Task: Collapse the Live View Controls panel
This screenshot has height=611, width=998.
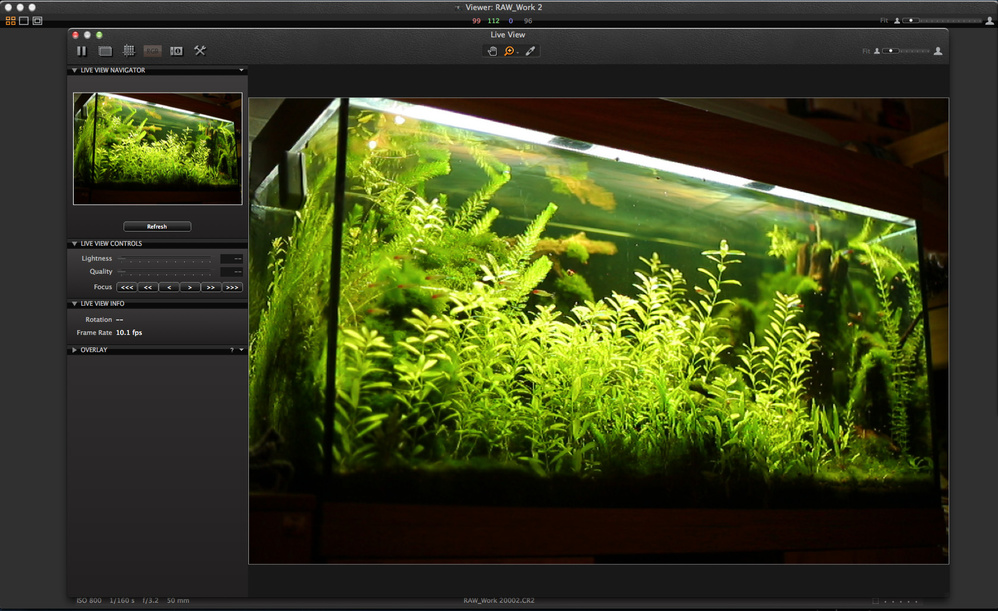Action: tap(74, 244)
